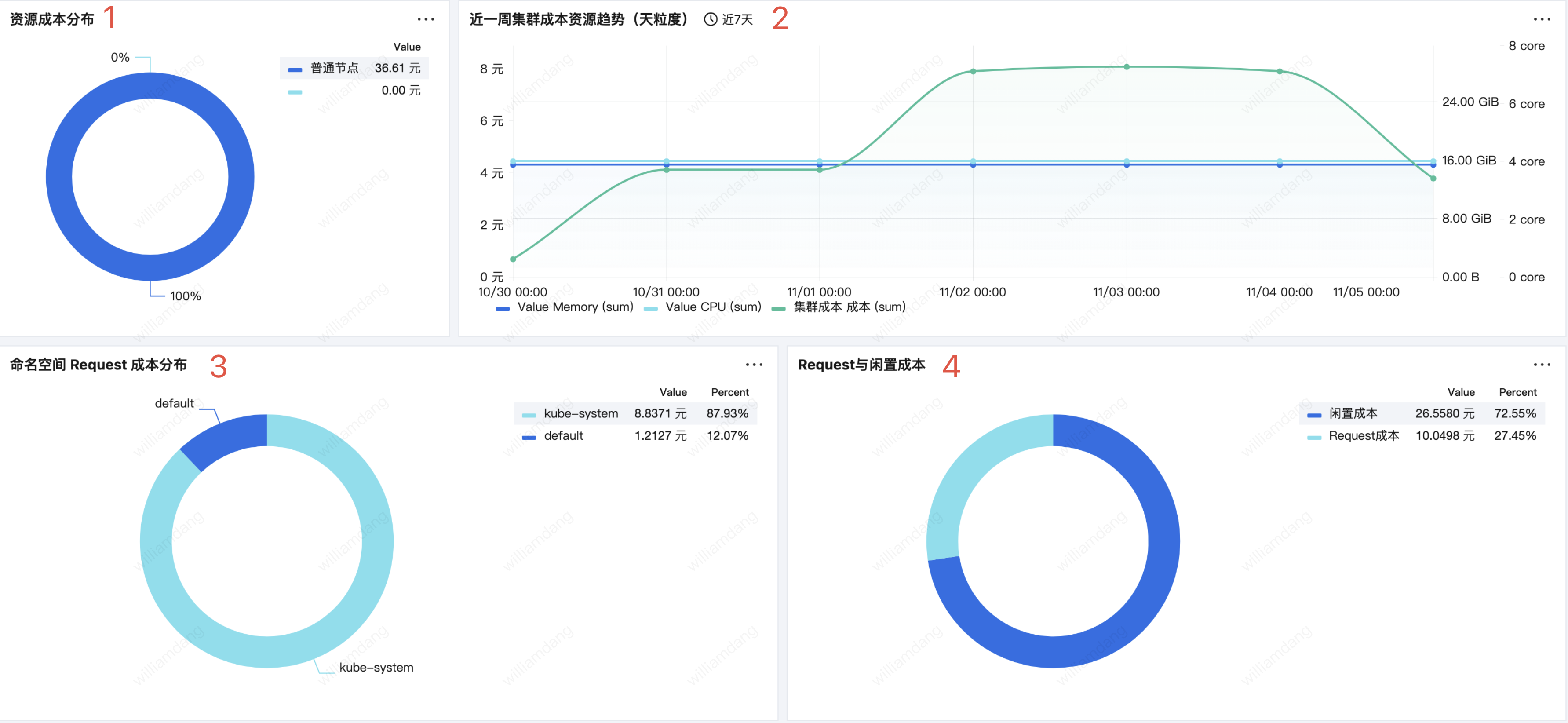Click the 11/03 00:00 cost data point
This screenshot has height=723, width=1568.
[x=1126, y=67]
